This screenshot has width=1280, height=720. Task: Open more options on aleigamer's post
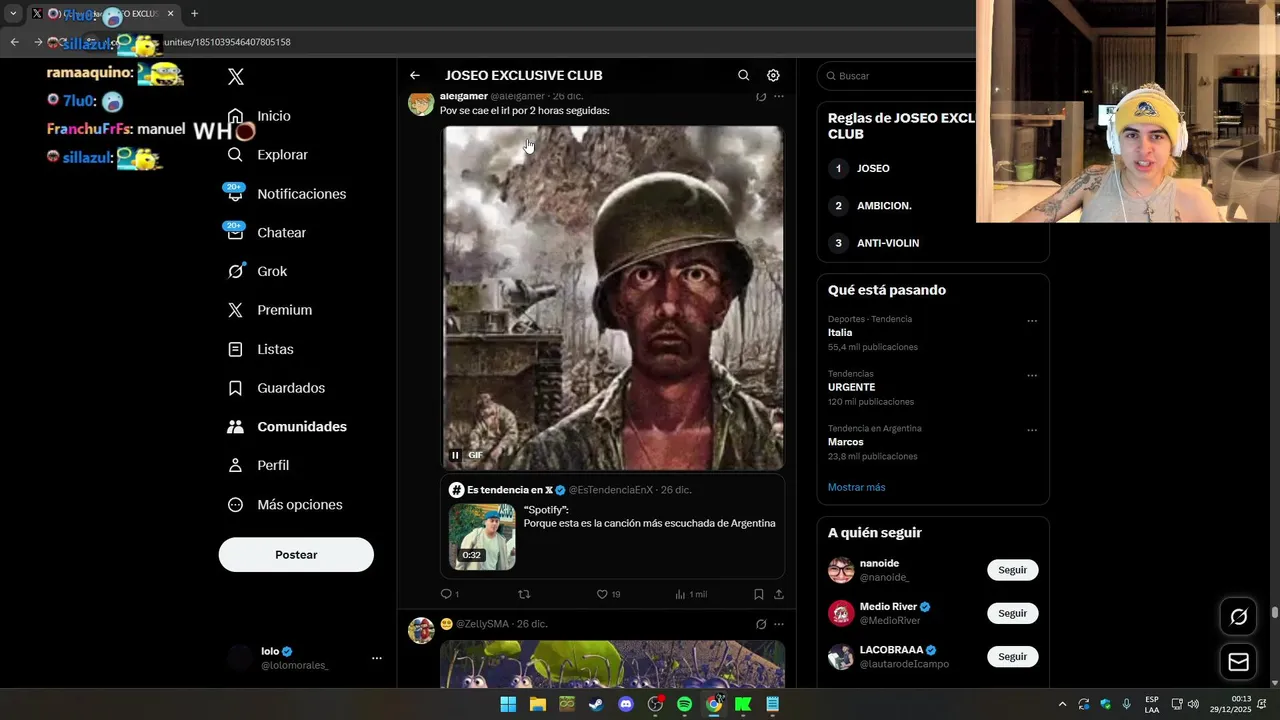click(779, 97)
